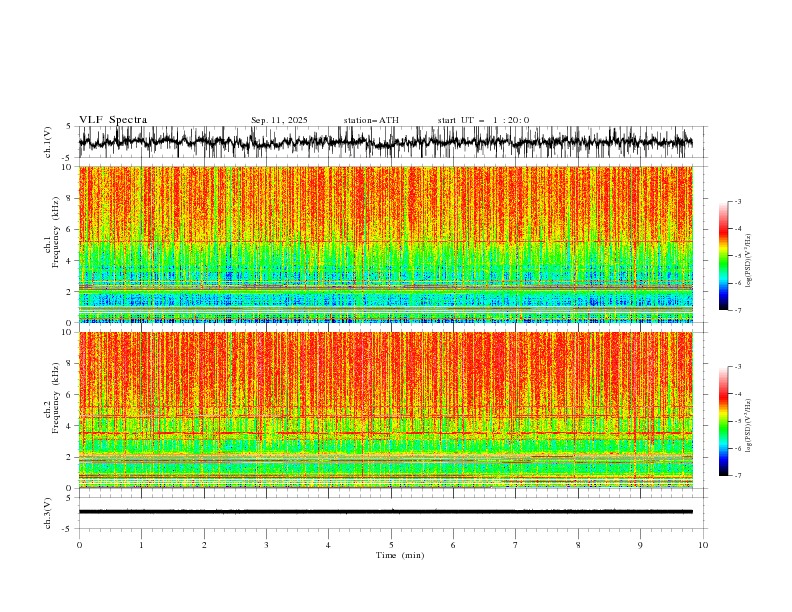Screen dimensions: 792x612
Task: Click inside the ch.2 spectrogram panel
Action: click(x=385, y=410)
